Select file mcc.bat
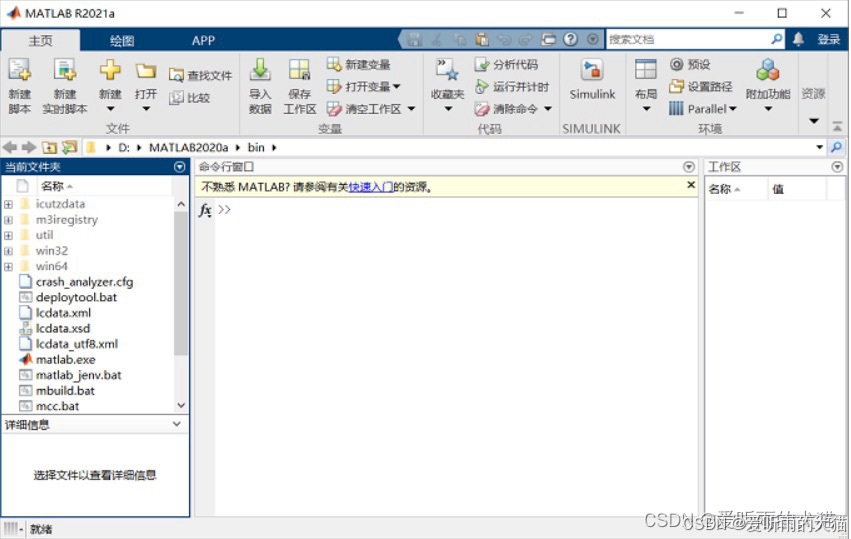The height and width of the screenshot is (539, 851). 57,406
